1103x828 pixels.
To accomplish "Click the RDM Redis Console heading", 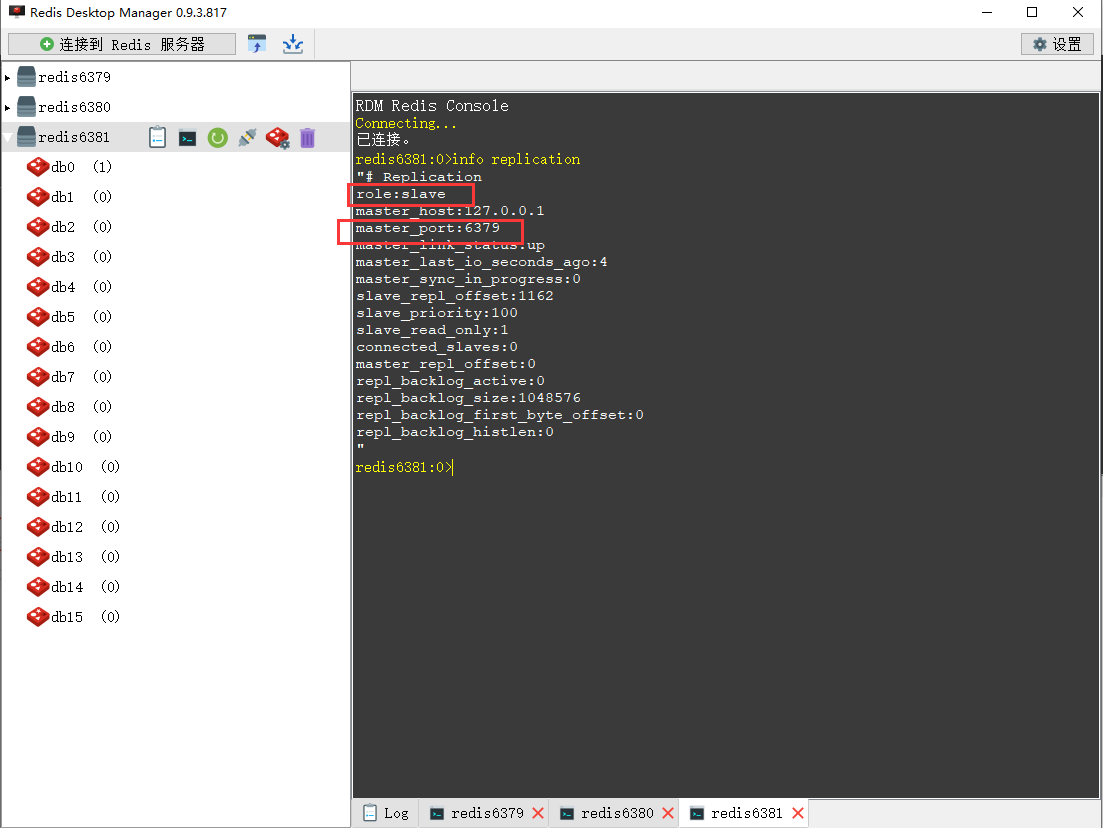I will tap(432, 106).
